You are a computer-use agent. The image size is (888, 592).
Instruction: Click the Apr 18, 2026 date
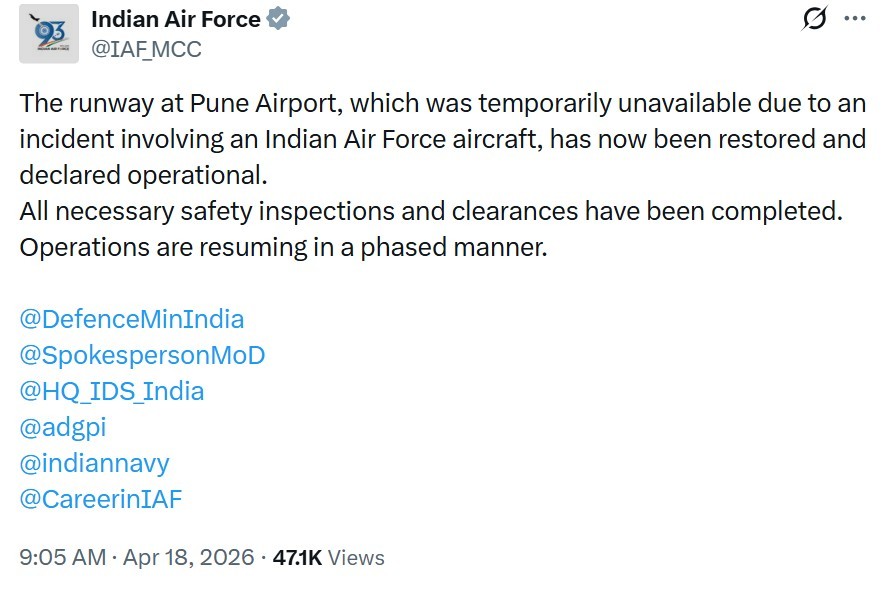188,557
